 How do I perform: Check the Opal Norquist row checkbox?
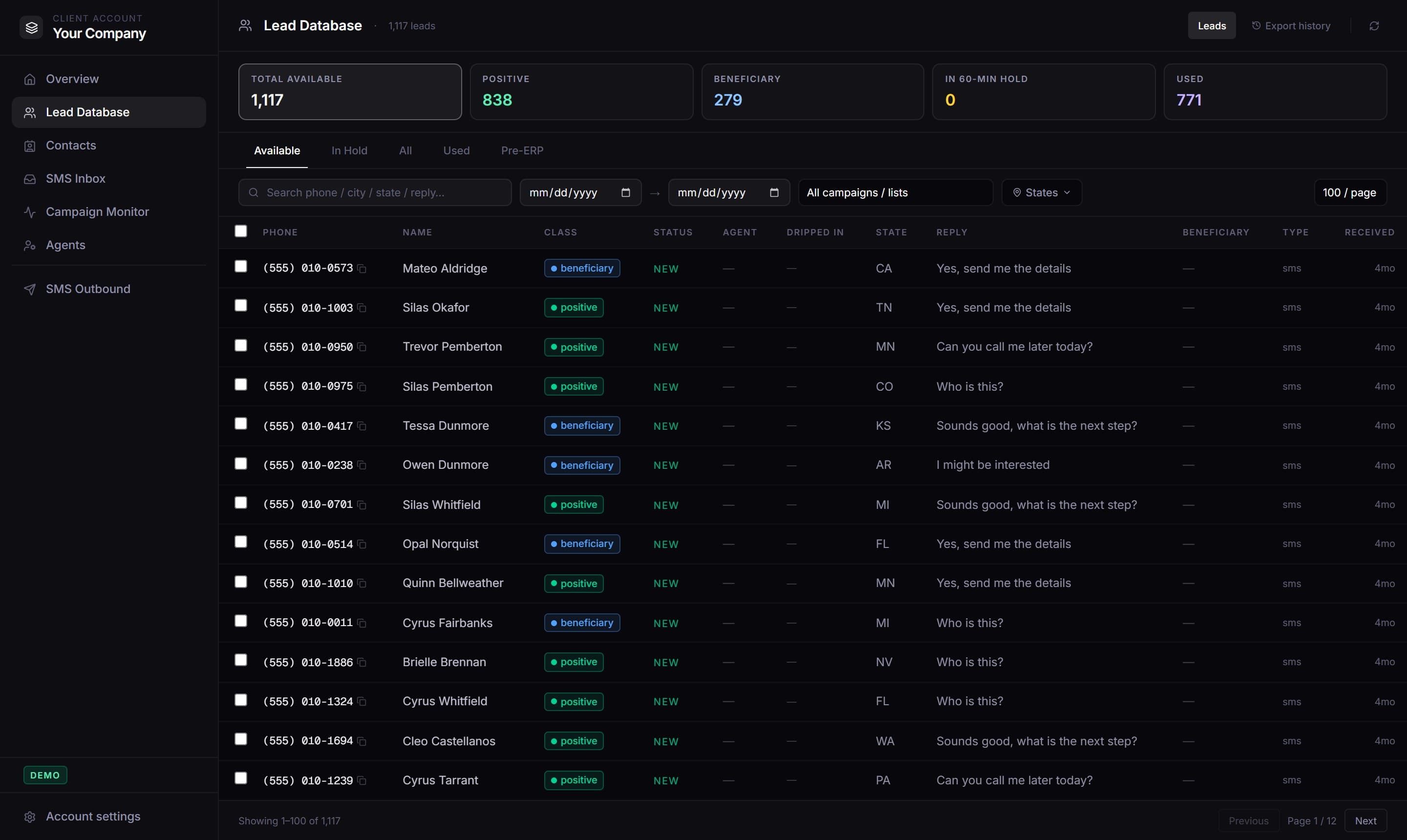coord(241,542)
